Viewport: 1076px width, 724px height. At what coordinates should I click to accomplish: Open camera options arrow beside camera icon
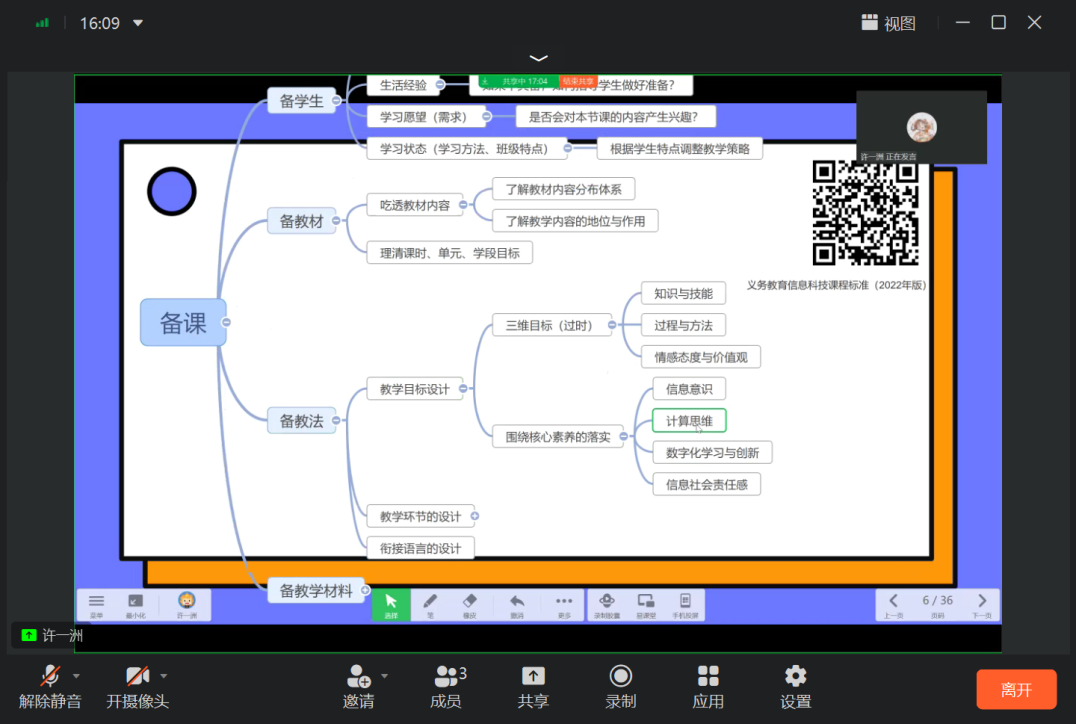tap(164, 676)
